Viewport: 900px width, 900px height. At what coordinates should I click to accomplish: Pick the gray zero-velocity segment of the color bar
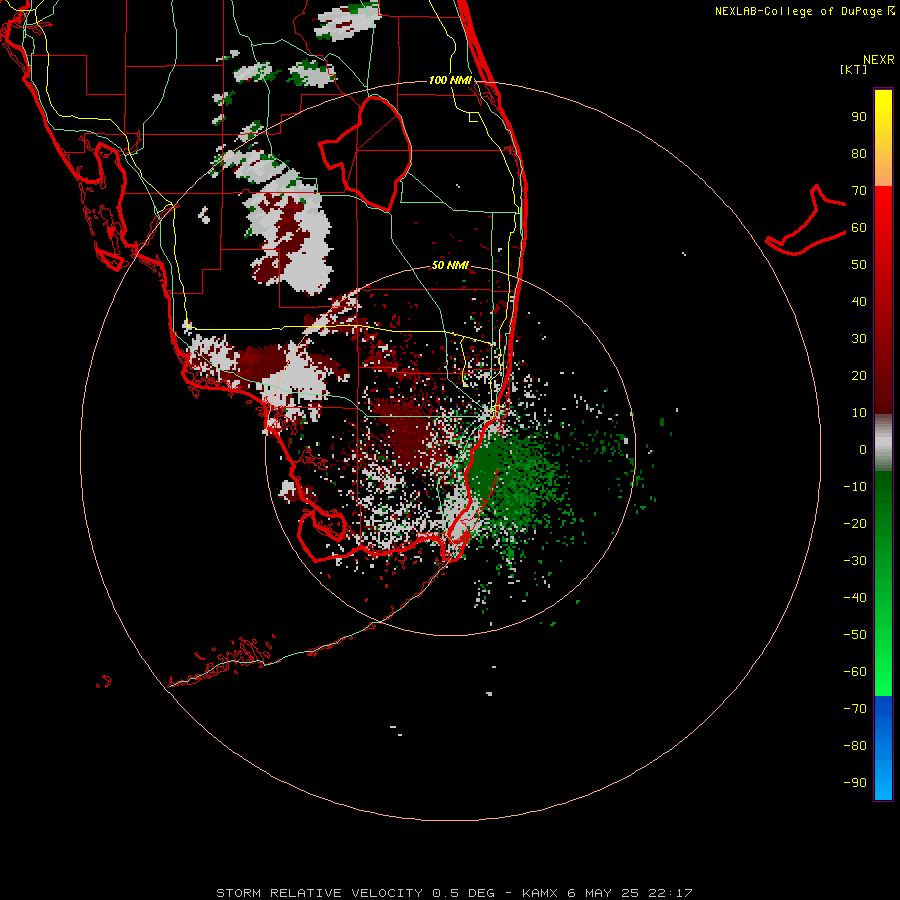click(883, 443)
